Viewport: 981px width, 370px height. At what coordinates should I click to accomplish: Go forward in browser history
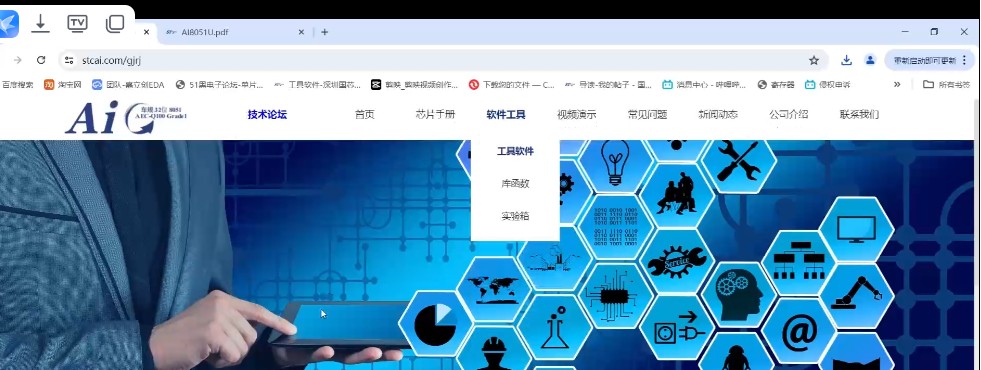click(x=18, y=60)
